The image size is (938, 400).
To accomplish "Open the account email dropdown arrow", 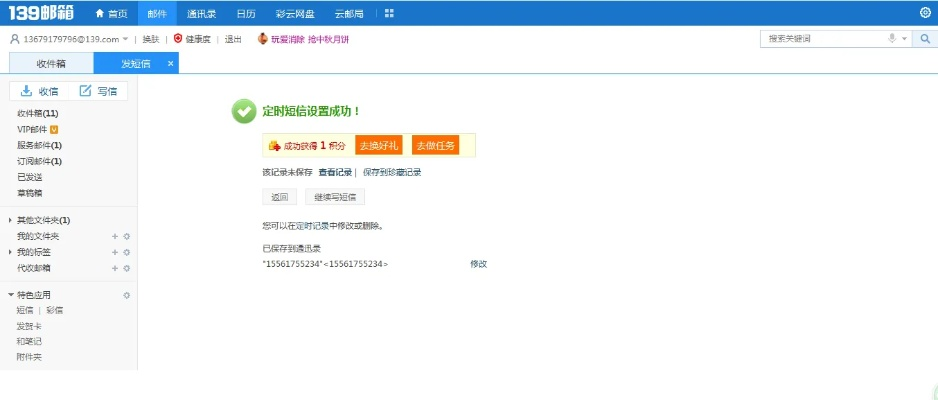I will pos(125,39).
